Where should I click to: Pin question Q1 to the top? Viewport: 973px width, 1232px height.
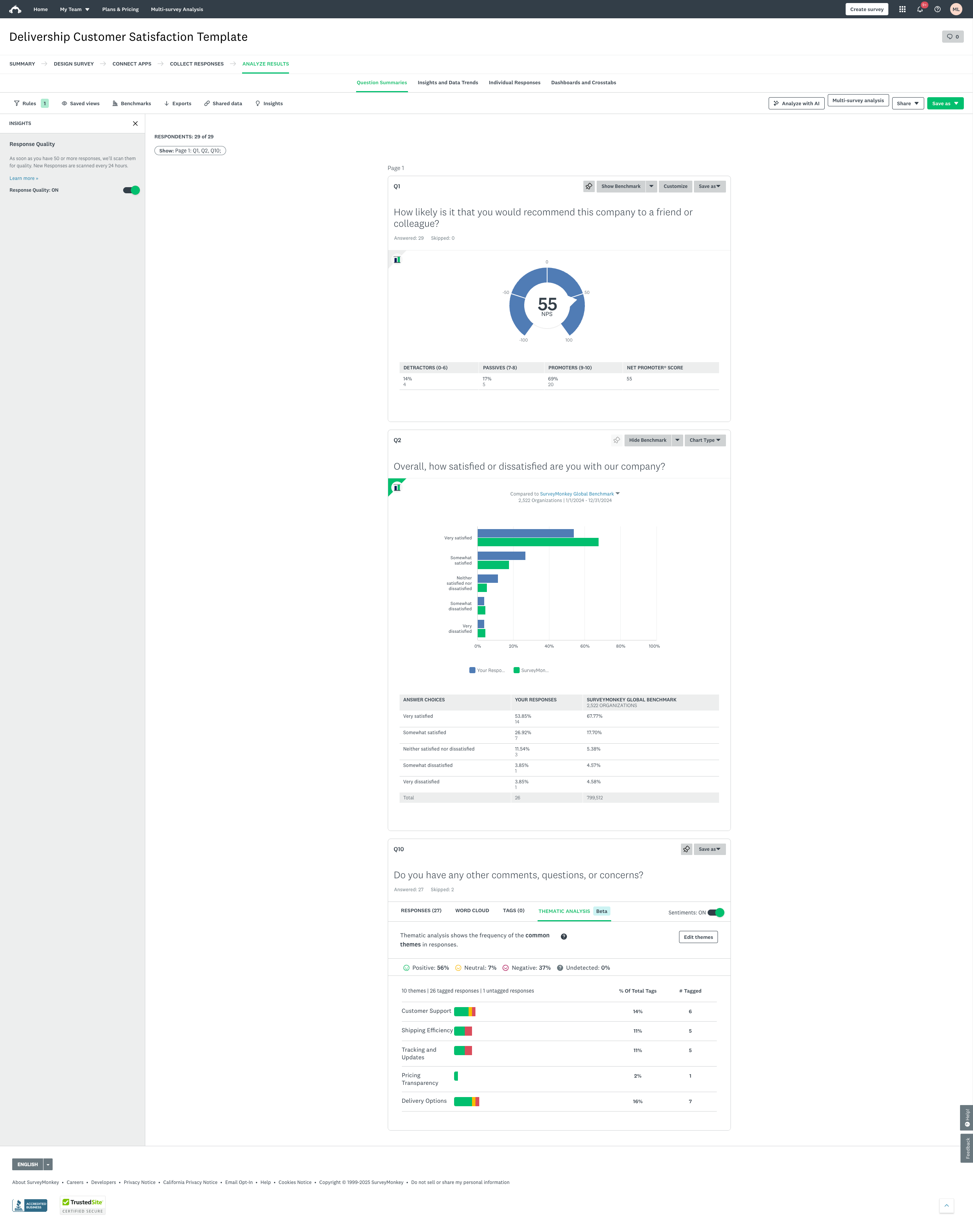click(588, 186)
